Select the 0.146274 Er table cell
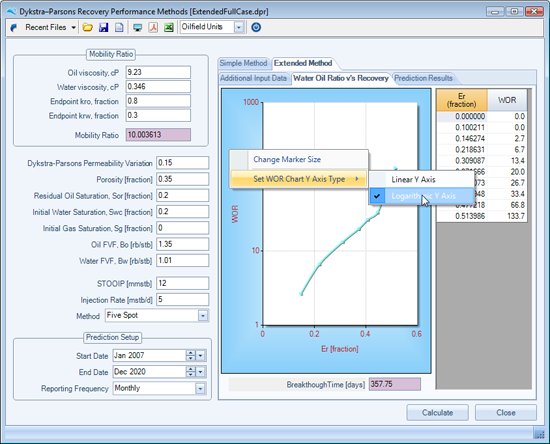The height and width of the screenshot is (444, 550). [462, 139]
